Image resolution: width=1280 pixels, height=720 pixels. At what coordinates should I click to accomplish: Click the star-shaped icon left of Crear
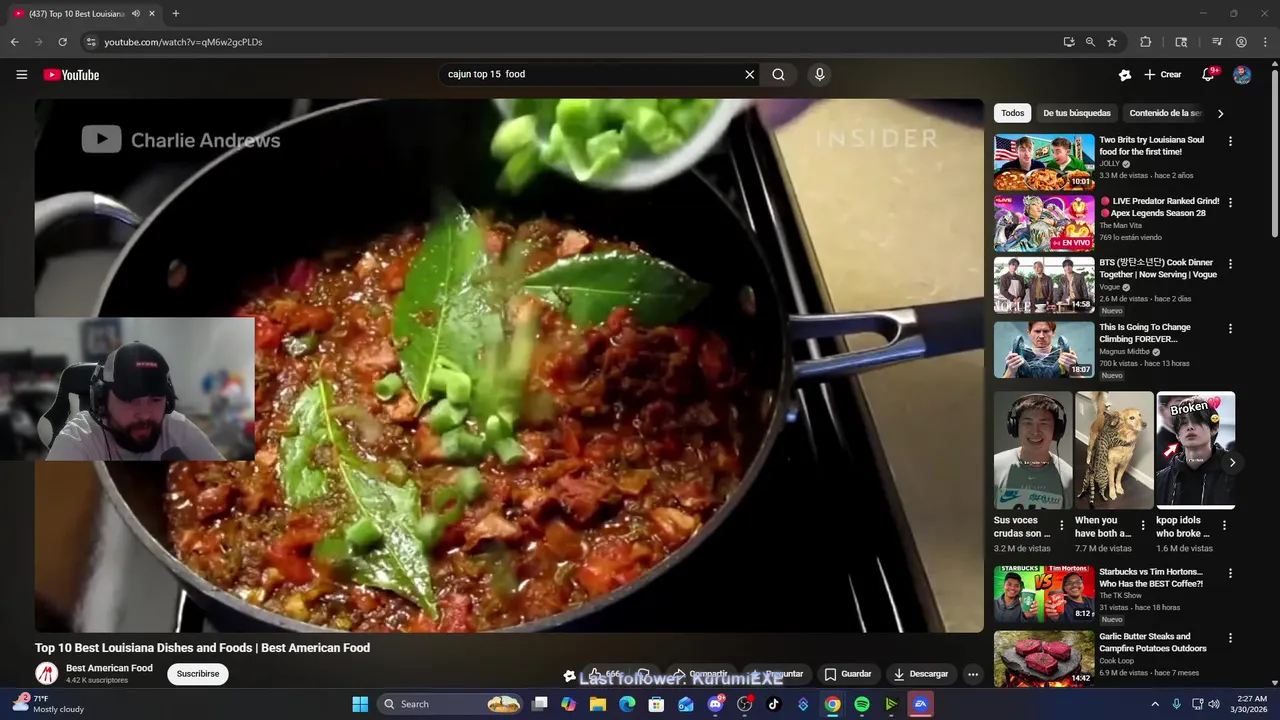click(1125, 75)
